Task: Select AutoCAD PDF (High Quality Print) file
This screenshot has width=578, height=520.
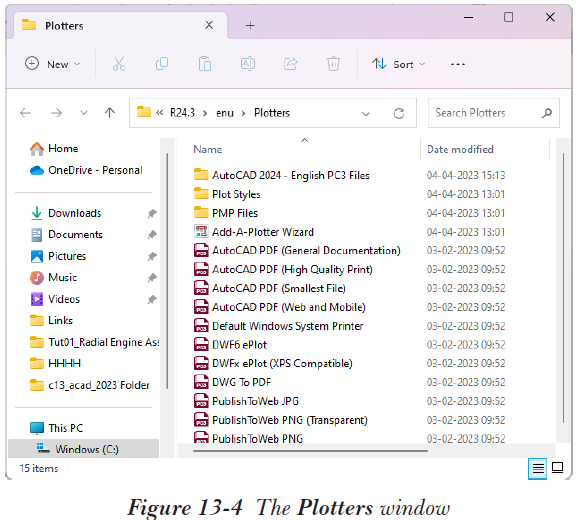Action: click(x=283, y=269)
